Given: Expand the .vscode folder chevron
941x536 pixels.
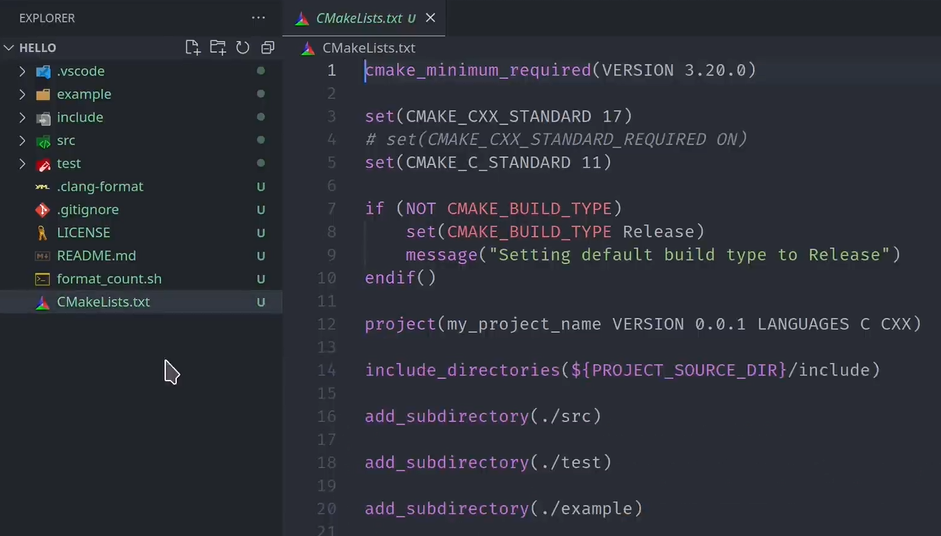Looking at the screenshot, I should [22, 71].
